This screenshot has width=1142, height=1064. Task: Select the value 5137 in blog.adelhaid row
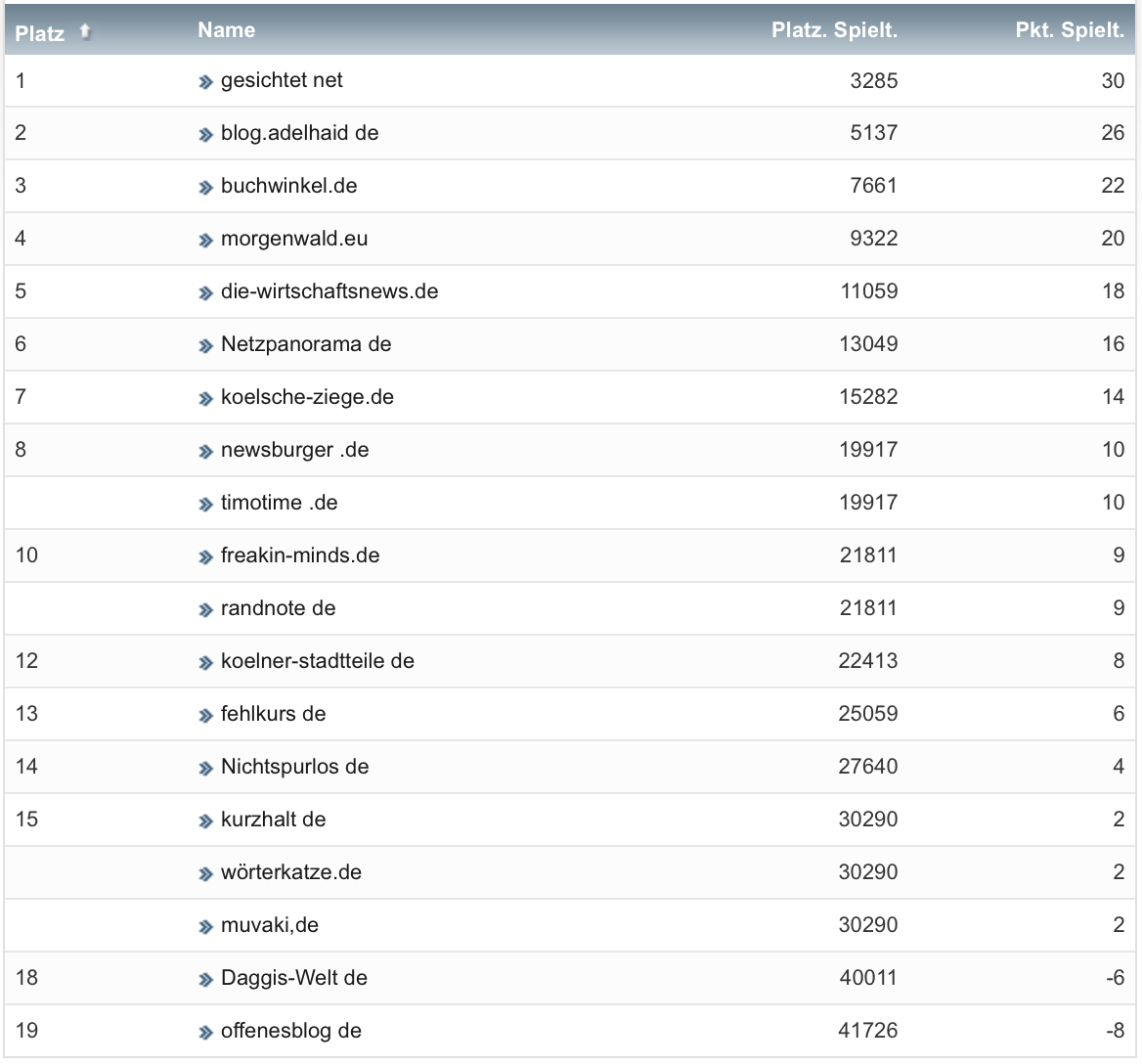point(874,133)
